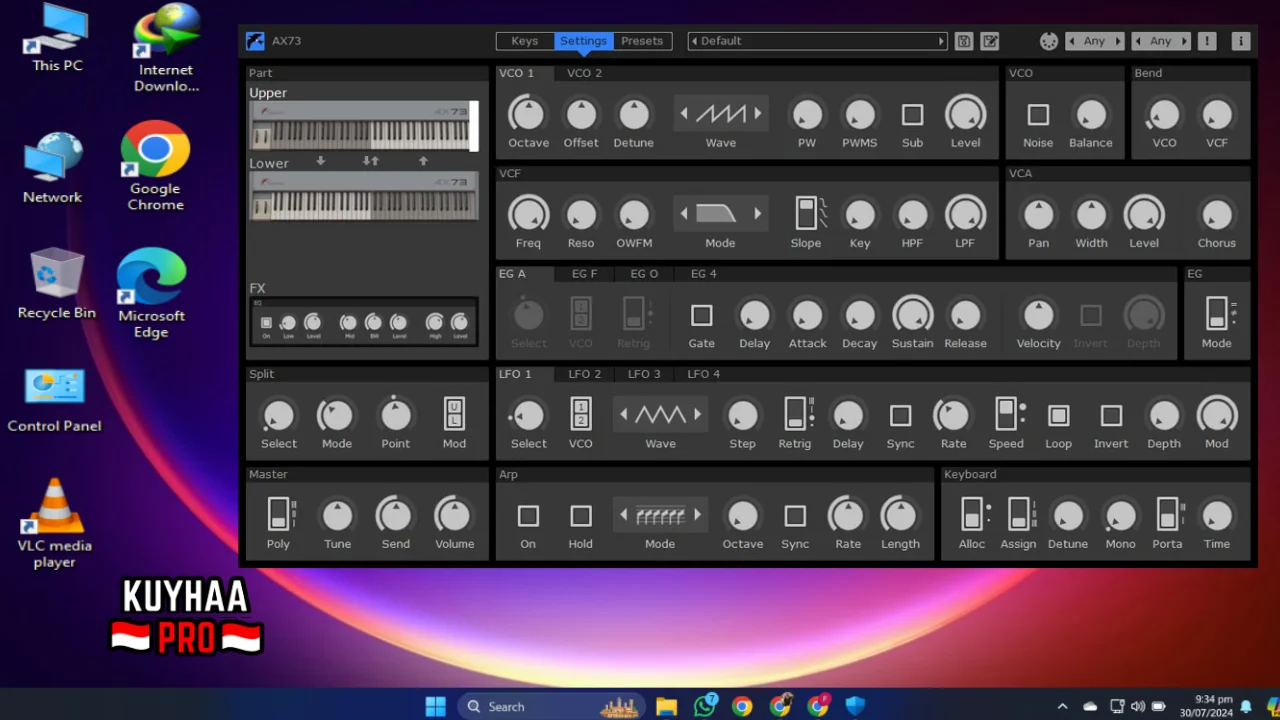The image size is (1280, 720).
Task: Click the swap up-down arrows icon
Action: pyautogui.click(x=370, y=161)
